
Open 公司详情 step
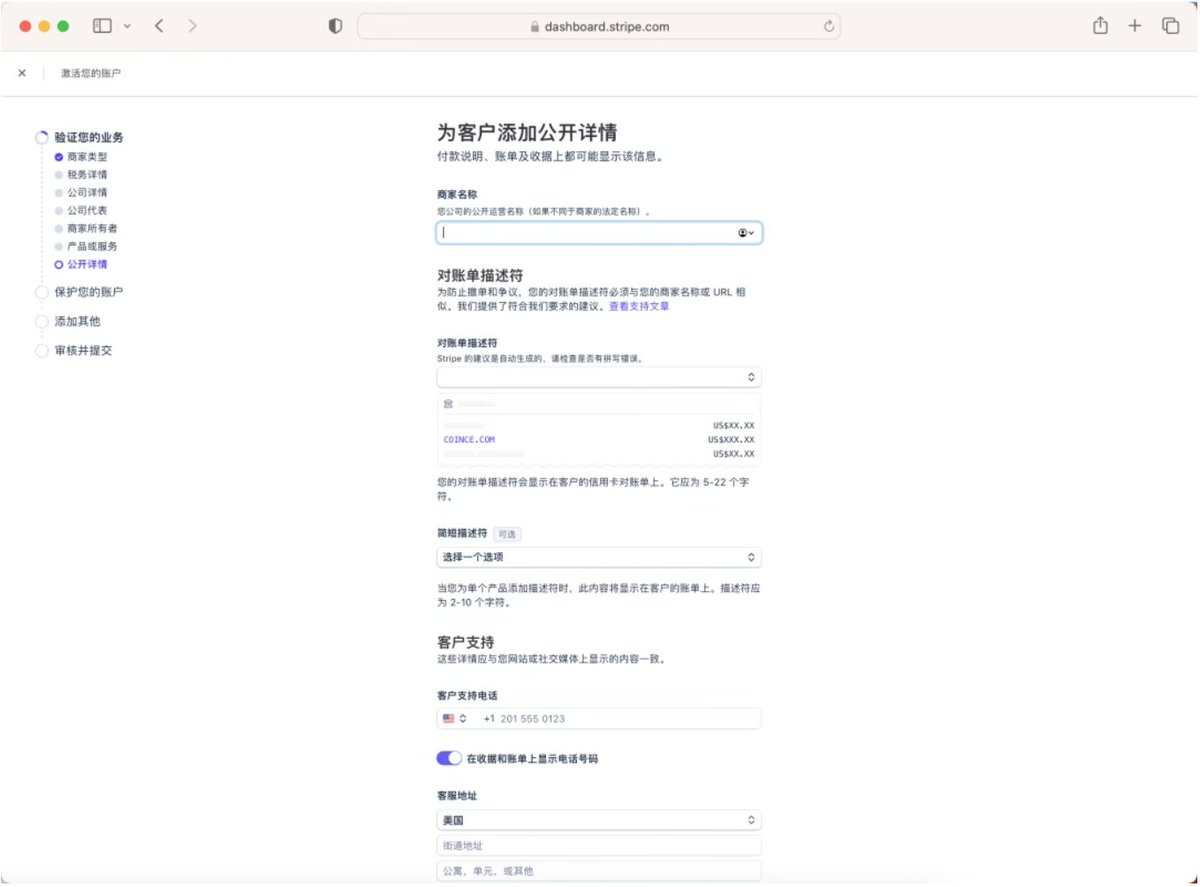87,193
